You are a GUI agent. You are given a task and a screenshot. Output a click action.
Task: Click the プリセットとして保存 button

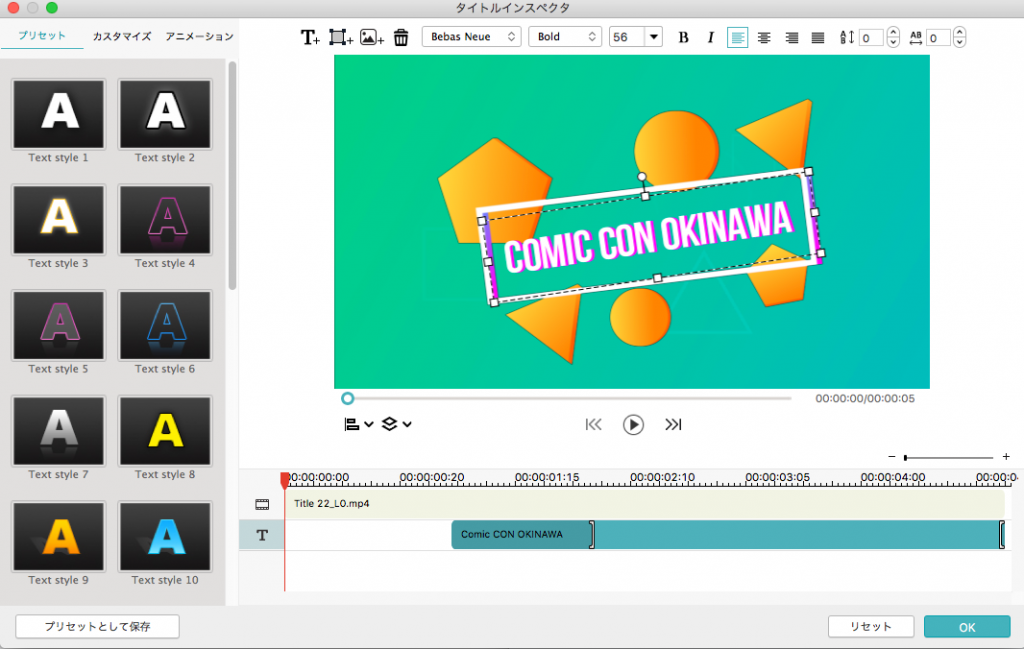pyautogui.click(x=97, y=626)
